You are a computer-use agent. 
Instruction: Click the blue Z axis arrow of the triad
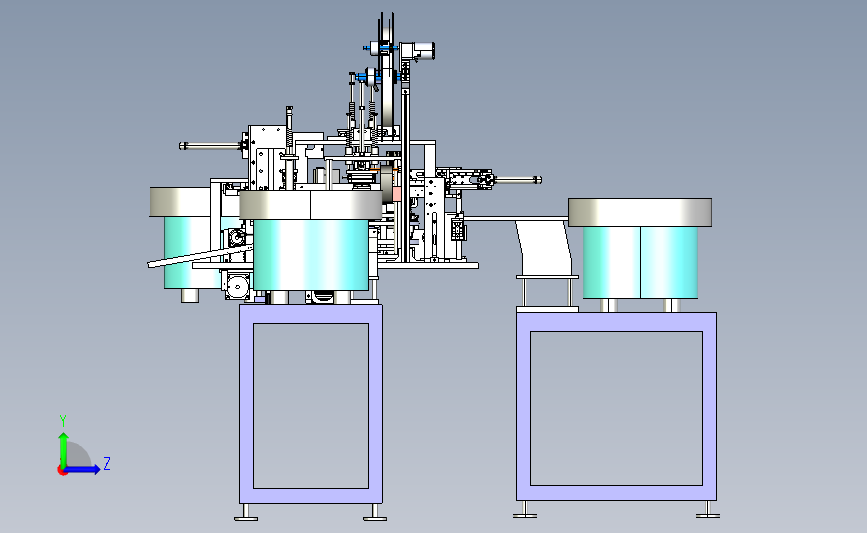click(x=83, y=469)
